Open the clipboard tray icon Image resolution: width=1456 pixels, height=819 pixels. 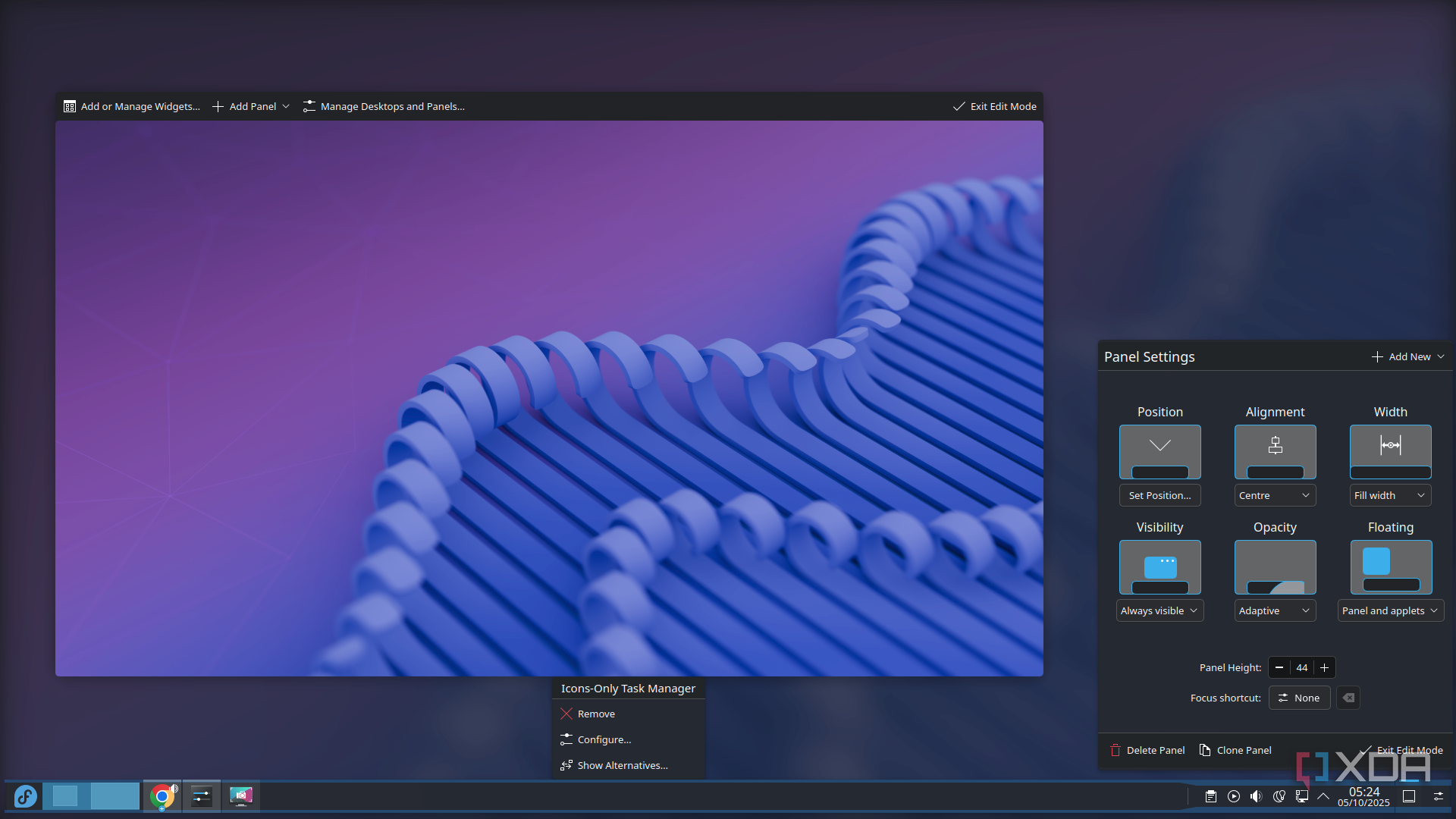tap(1211, 796)
